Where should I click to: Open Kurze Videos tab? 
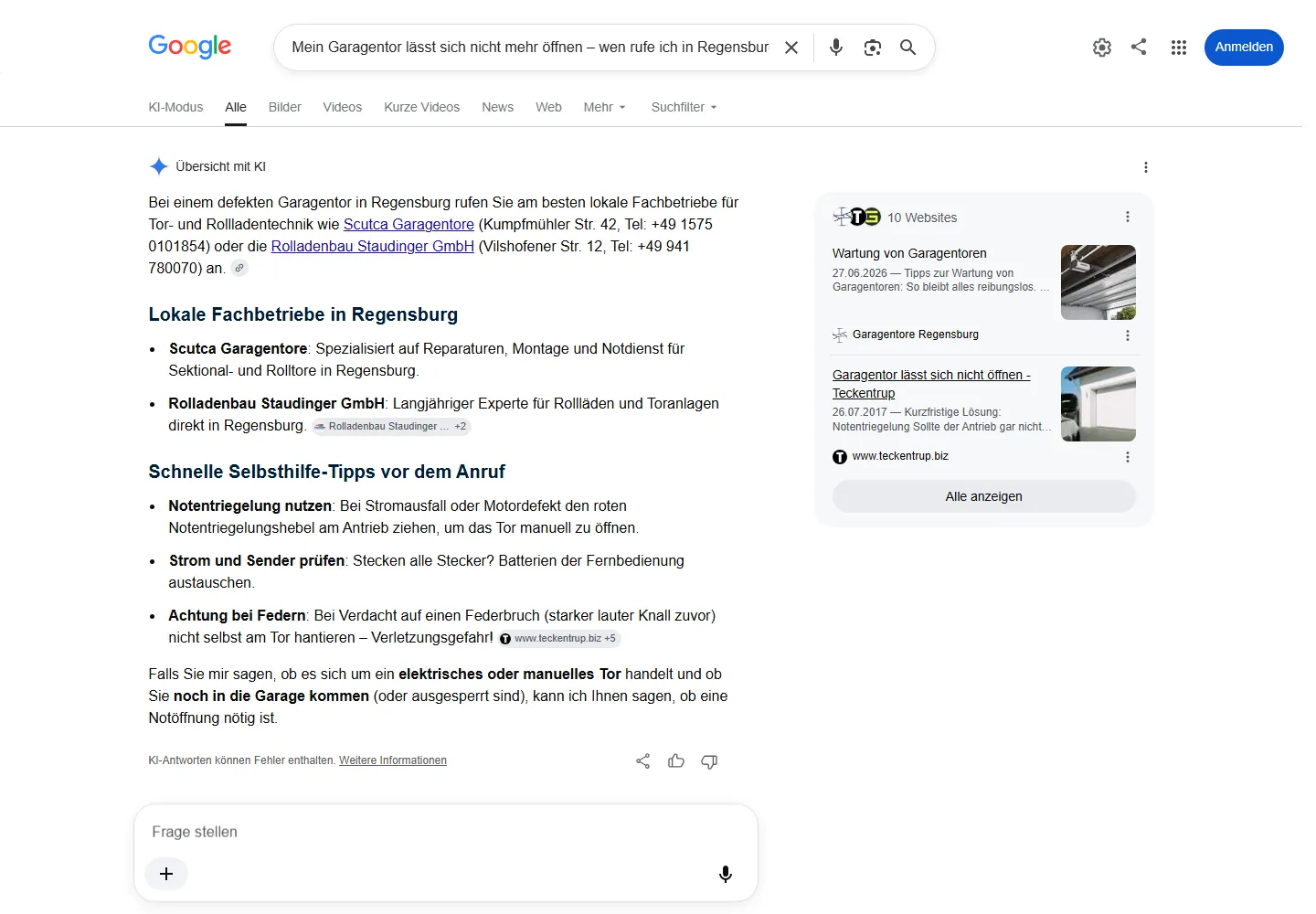pyautogui.click(x=422, y=107)
